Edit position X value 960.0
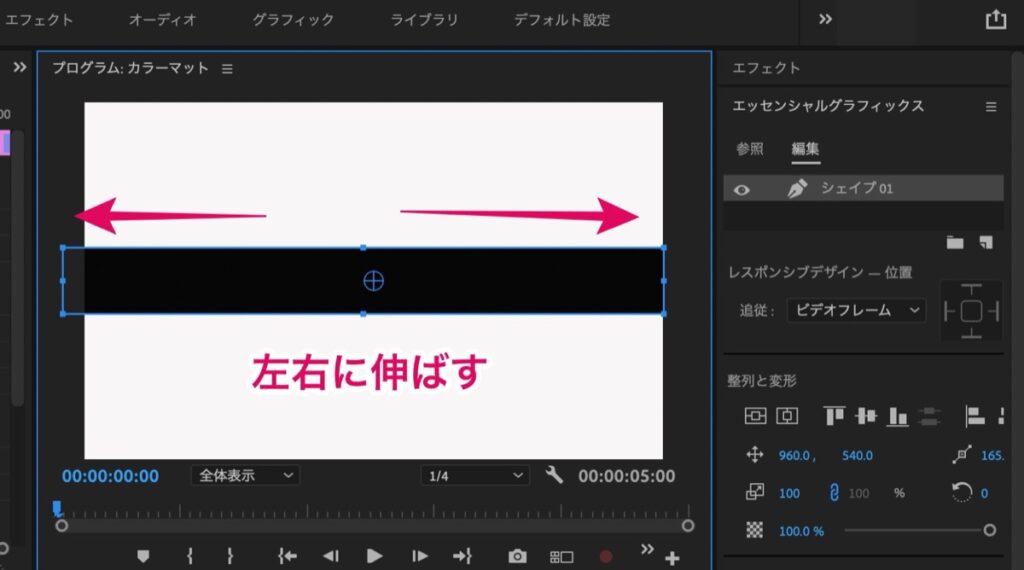The image size is (1024, 570). click(794, 456)
